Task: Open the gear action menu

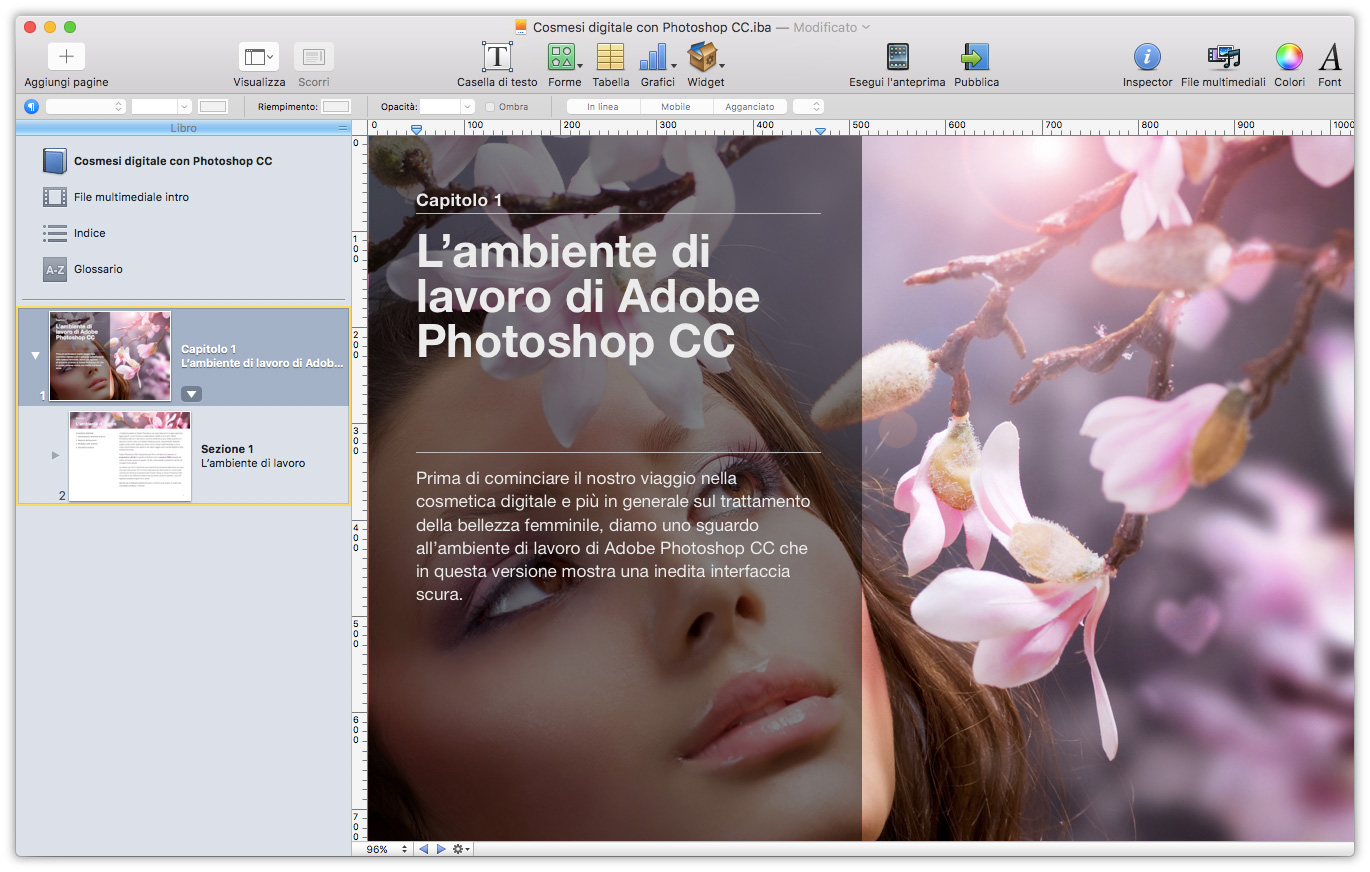Action: point(461,849)
